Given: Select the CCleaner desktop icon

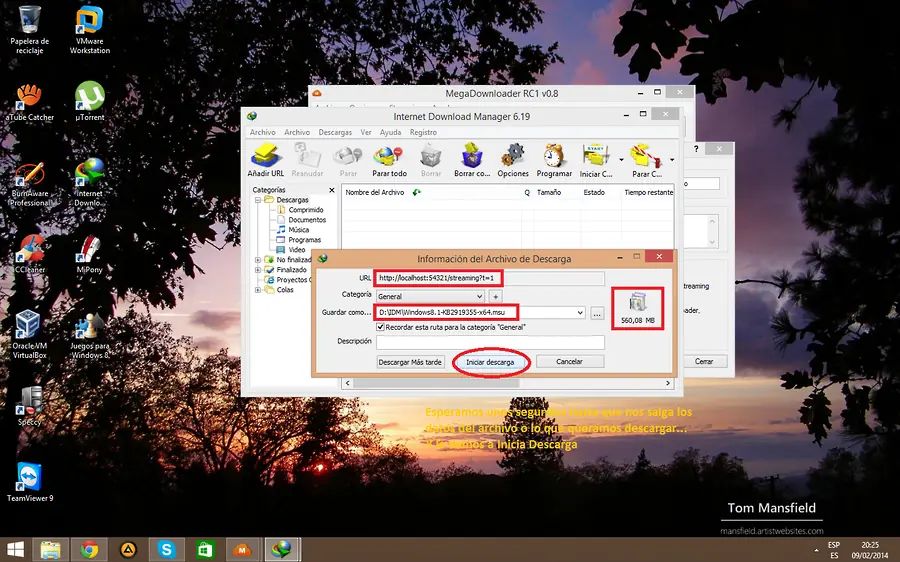Looking at the screenshot, I should [x=29, y=254].
